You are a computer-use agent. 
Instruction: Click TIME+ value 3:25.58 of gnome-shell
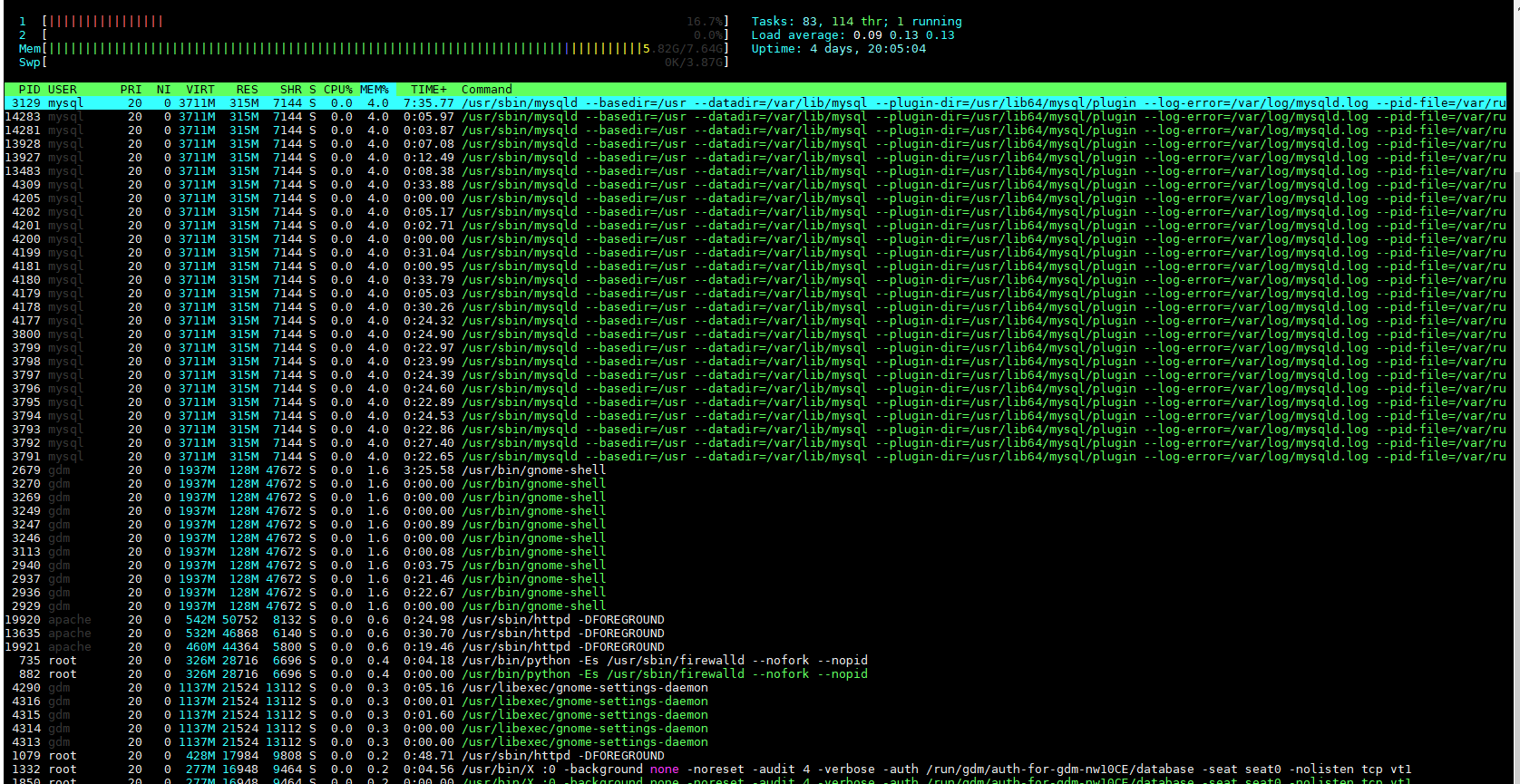429,470
